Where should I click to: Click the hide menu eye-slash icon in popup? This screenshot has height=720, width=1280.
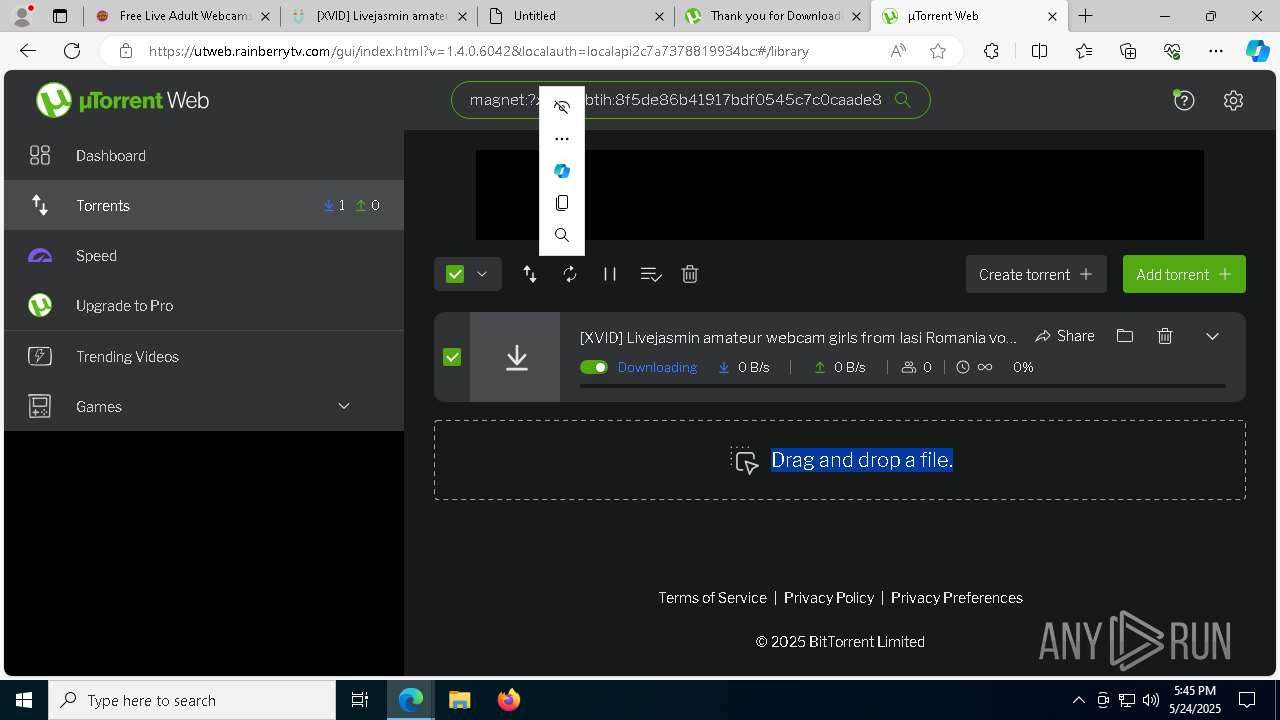tap(562, 107)
